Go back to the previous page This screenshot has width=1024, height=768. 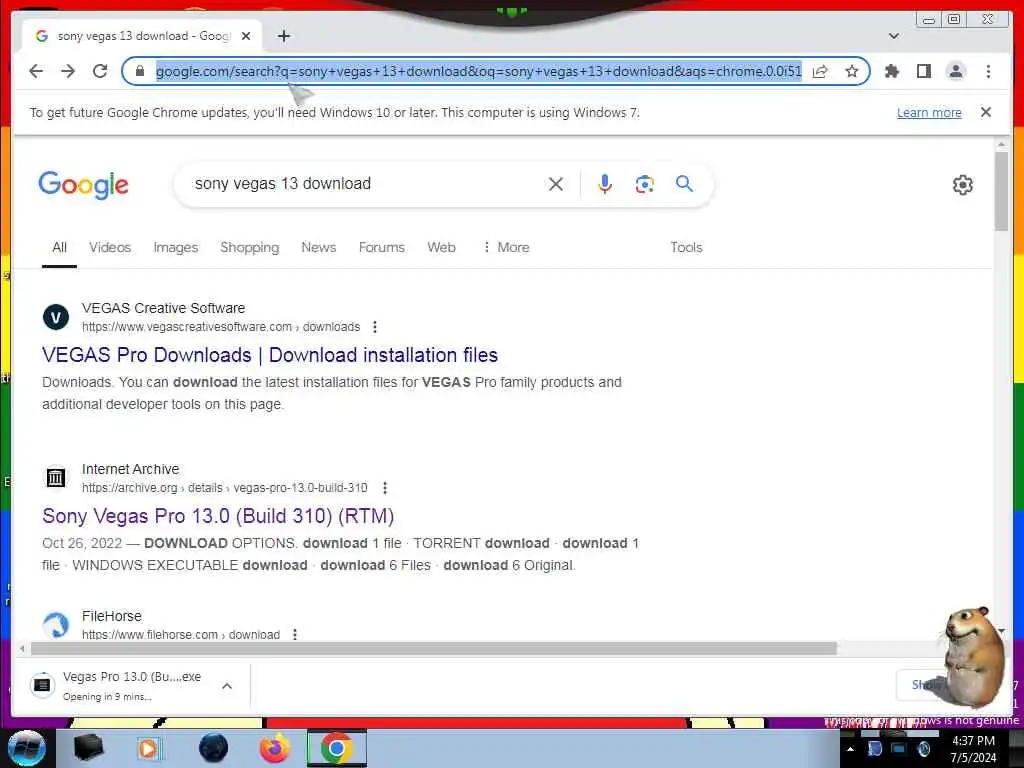coord(36,71)
